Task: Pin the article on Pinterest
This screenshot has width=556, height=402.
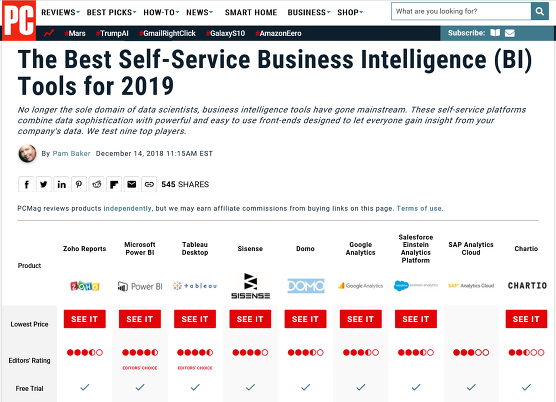Action: pyautogui.click(x=79, y=184)
